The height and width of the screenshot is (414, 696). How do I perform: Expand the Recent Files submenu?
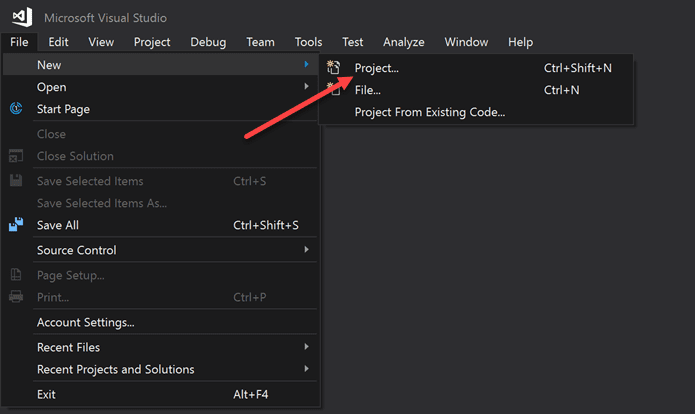[x=306, y=347]
